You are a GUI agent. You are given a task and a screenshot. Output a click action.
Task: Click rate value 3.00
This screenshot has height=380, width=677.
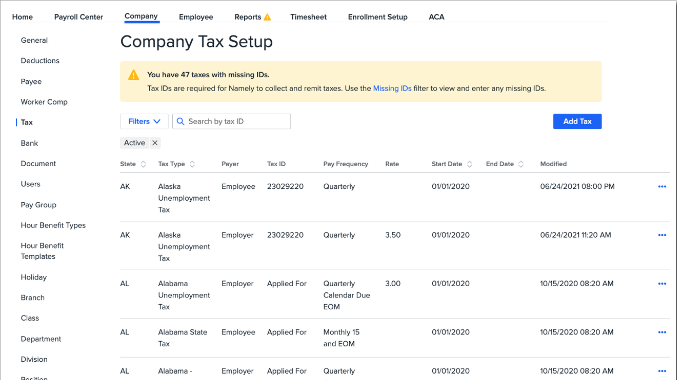coord(393,284)
